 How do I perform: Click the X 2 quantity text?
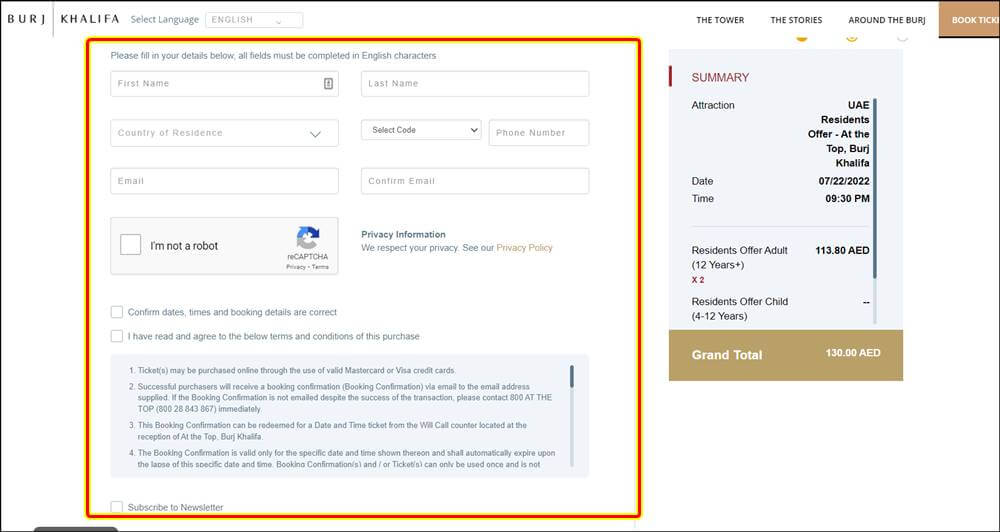point(698,280)
